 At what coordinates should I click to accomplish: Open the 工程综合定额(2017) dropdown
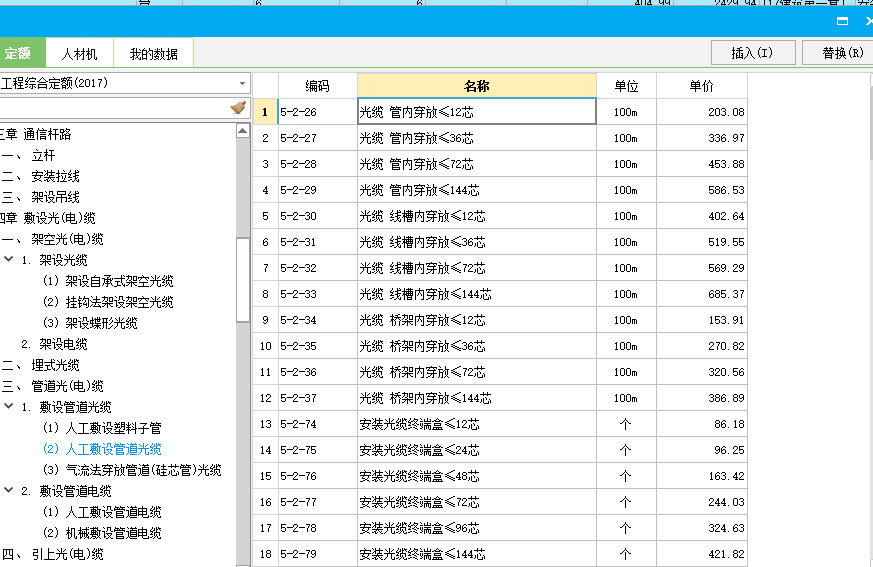125,83
